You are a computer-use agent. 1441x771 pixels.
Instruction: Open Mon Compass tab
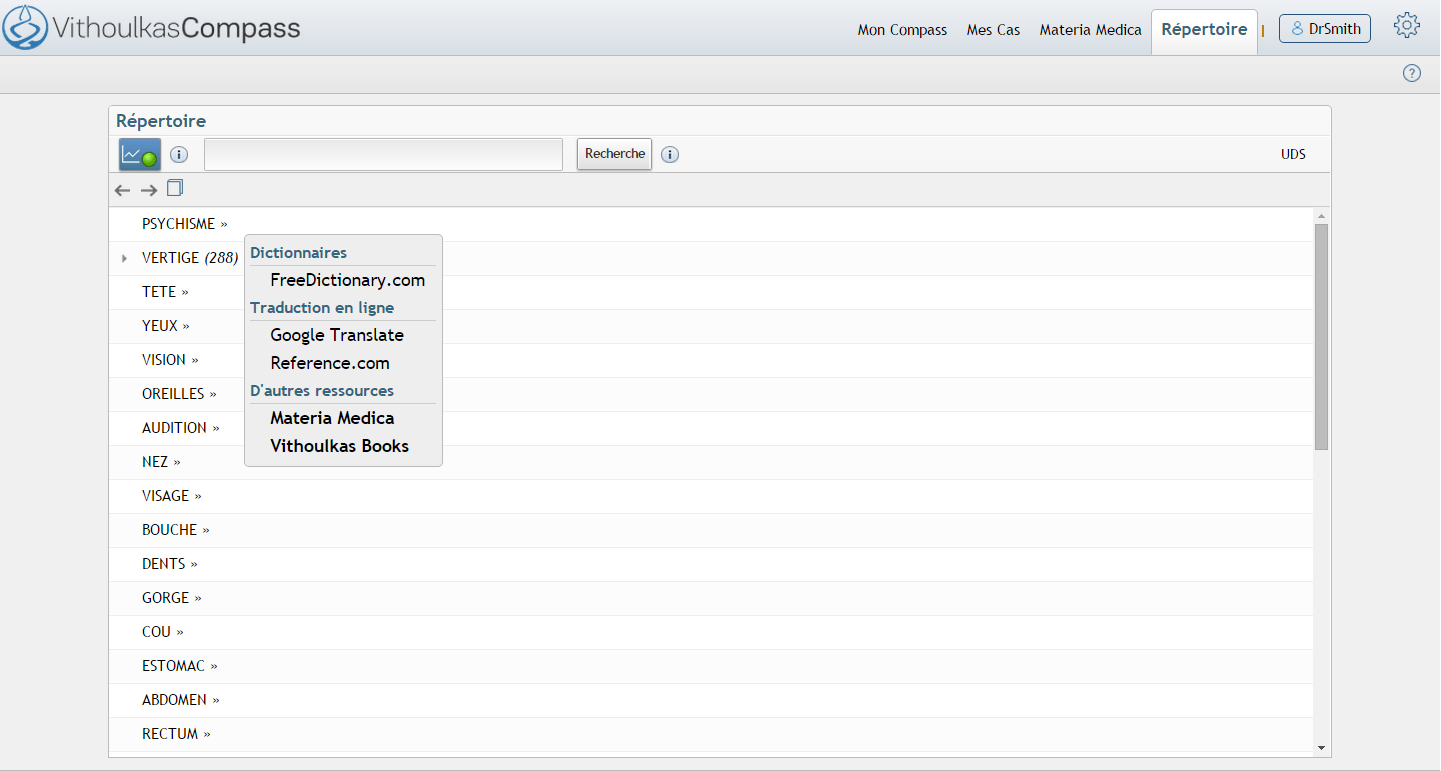pos(902,30)
